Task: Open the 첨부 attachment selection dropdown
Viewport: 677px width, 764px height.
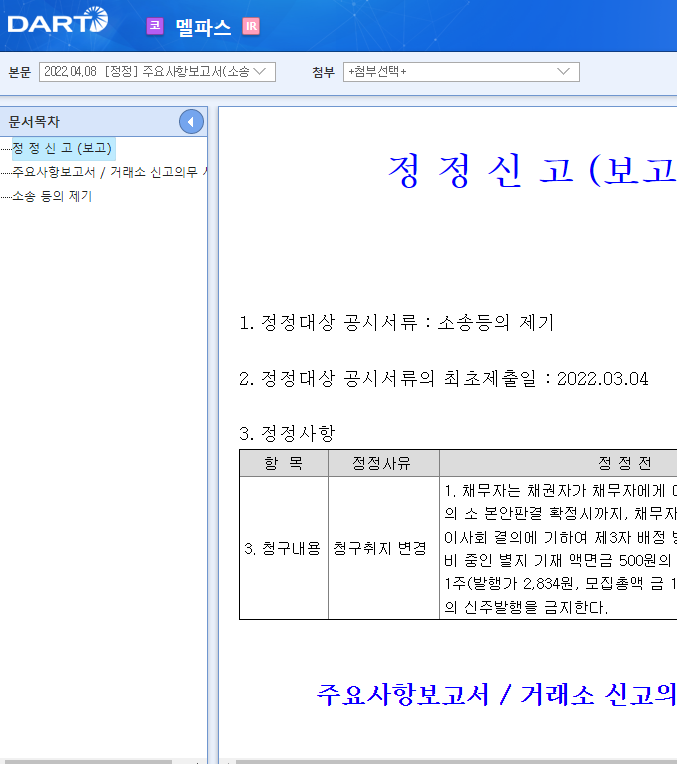Action: click(x=461, y=72)
